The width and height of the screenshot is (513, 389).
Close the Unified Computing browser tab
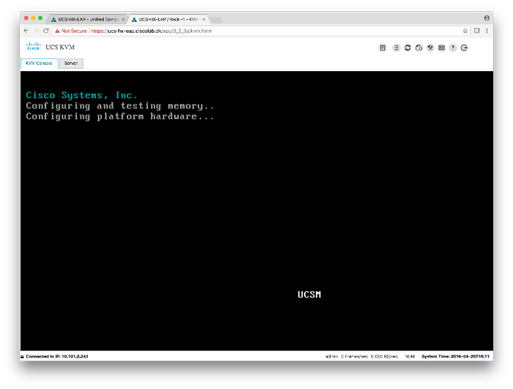pyautogui.click(x=123, y=20)
